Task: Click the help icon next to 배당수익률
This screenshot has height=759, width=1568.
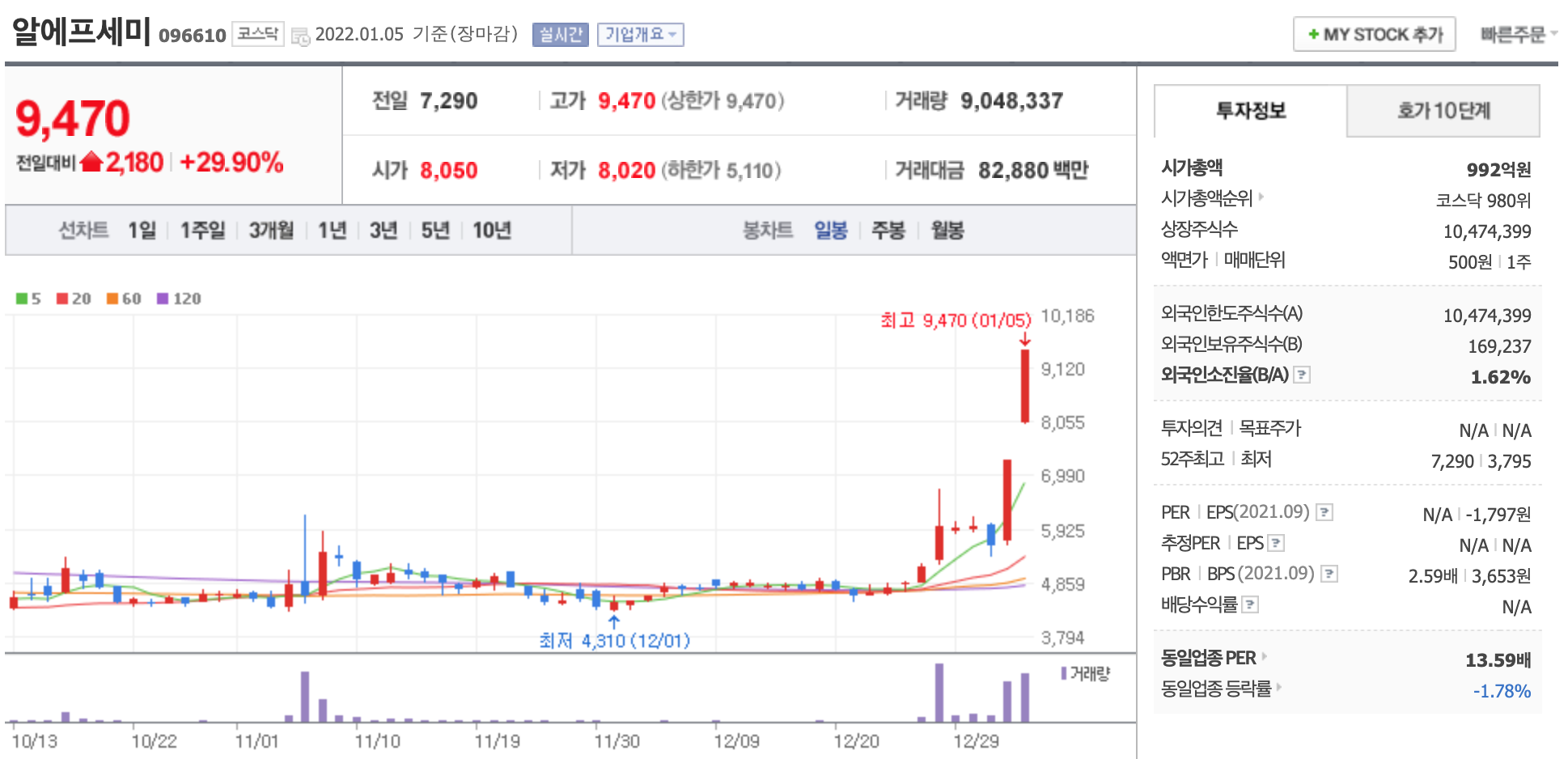Action: click(1250, 604)
